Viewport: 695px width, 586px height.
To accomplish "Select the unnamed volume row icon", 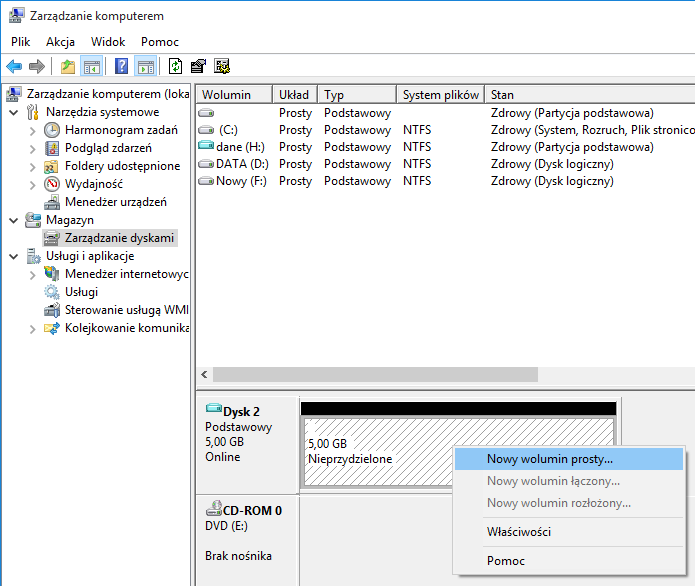I will pos(206,113).
